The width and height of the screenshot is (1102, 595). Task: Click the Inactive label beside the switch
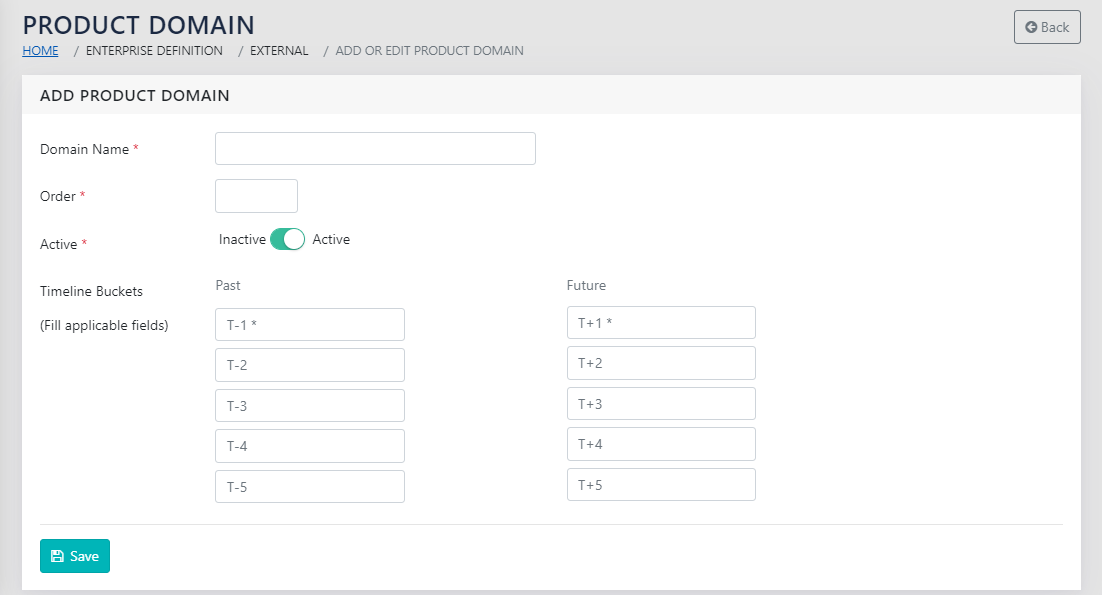[242, 240]
